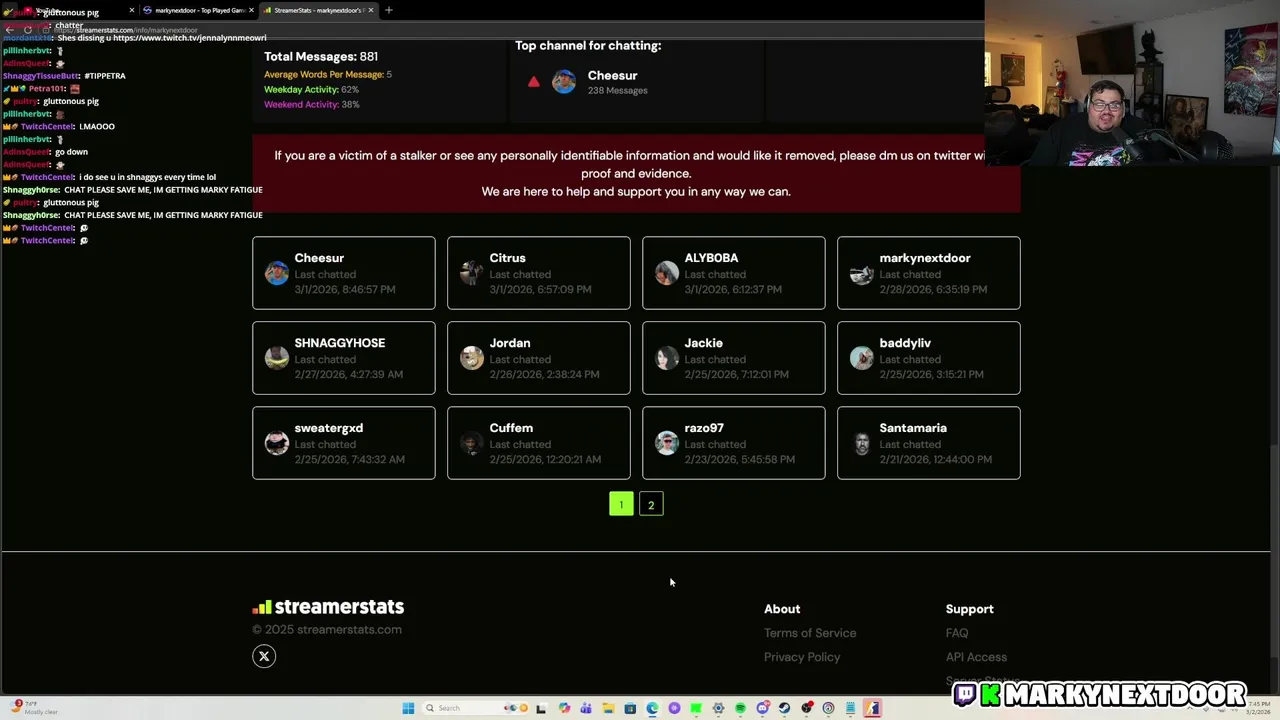Switch to the StreamerStats browser tab
Image resolution: width=1280 pixels, height=720 pixels.
pyautogui.click(x=318, y=10)
